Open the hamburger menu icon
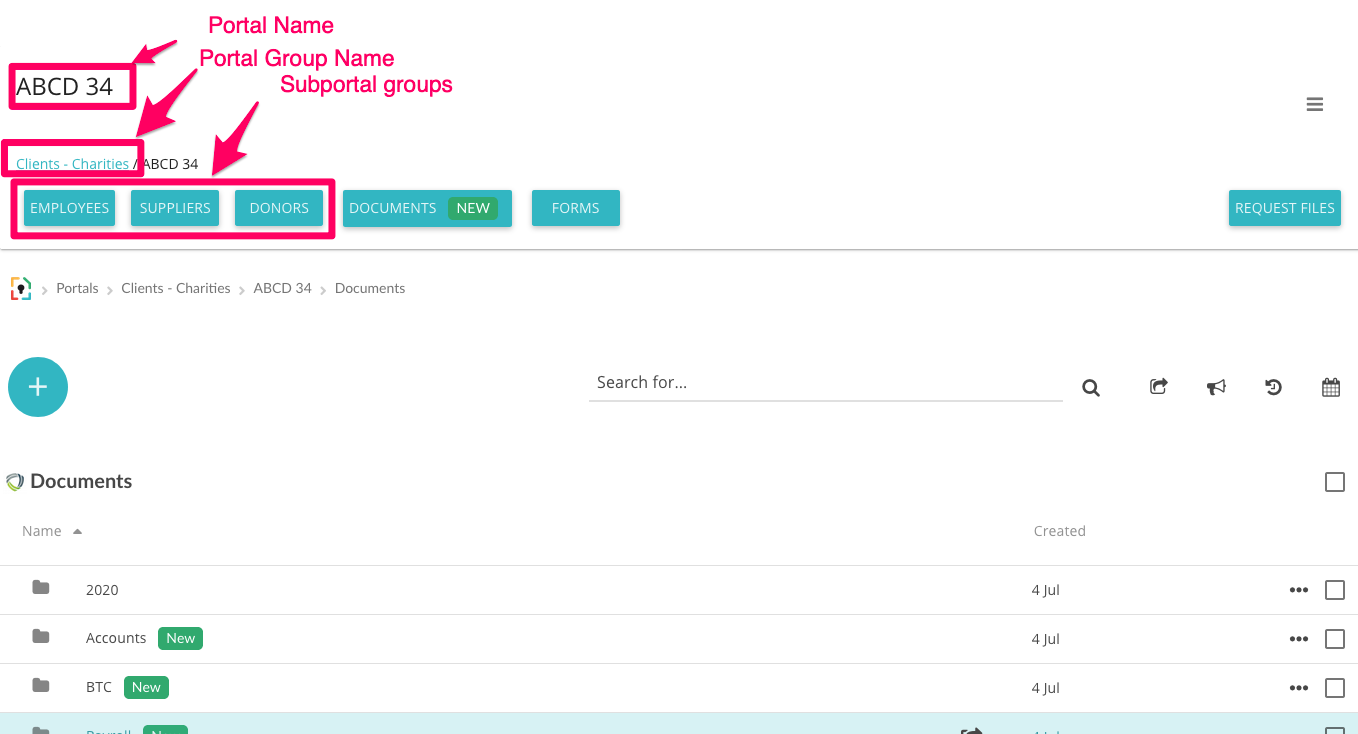This screenshot has width=1358, height=734. pos(1315,104)
